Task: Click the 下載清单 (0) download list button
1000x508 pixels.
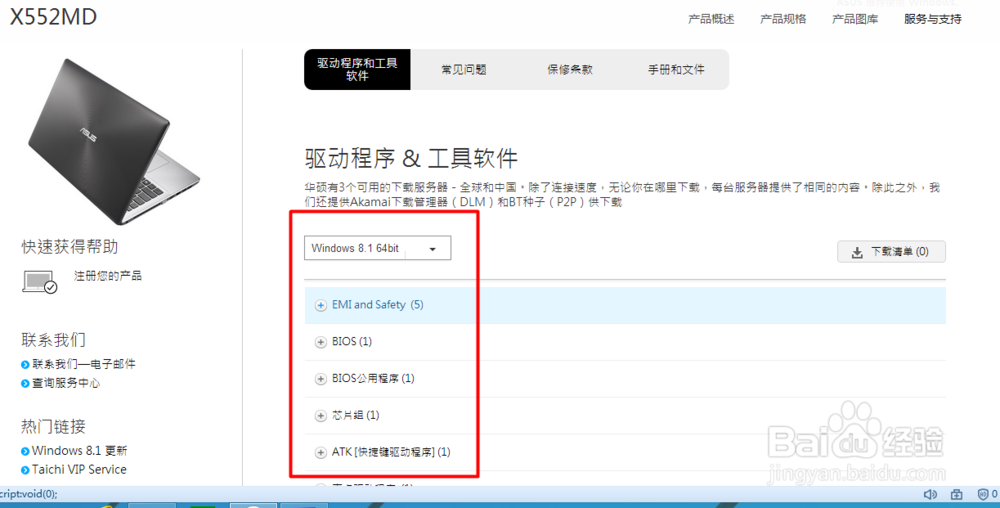Action: coord(891,252)
